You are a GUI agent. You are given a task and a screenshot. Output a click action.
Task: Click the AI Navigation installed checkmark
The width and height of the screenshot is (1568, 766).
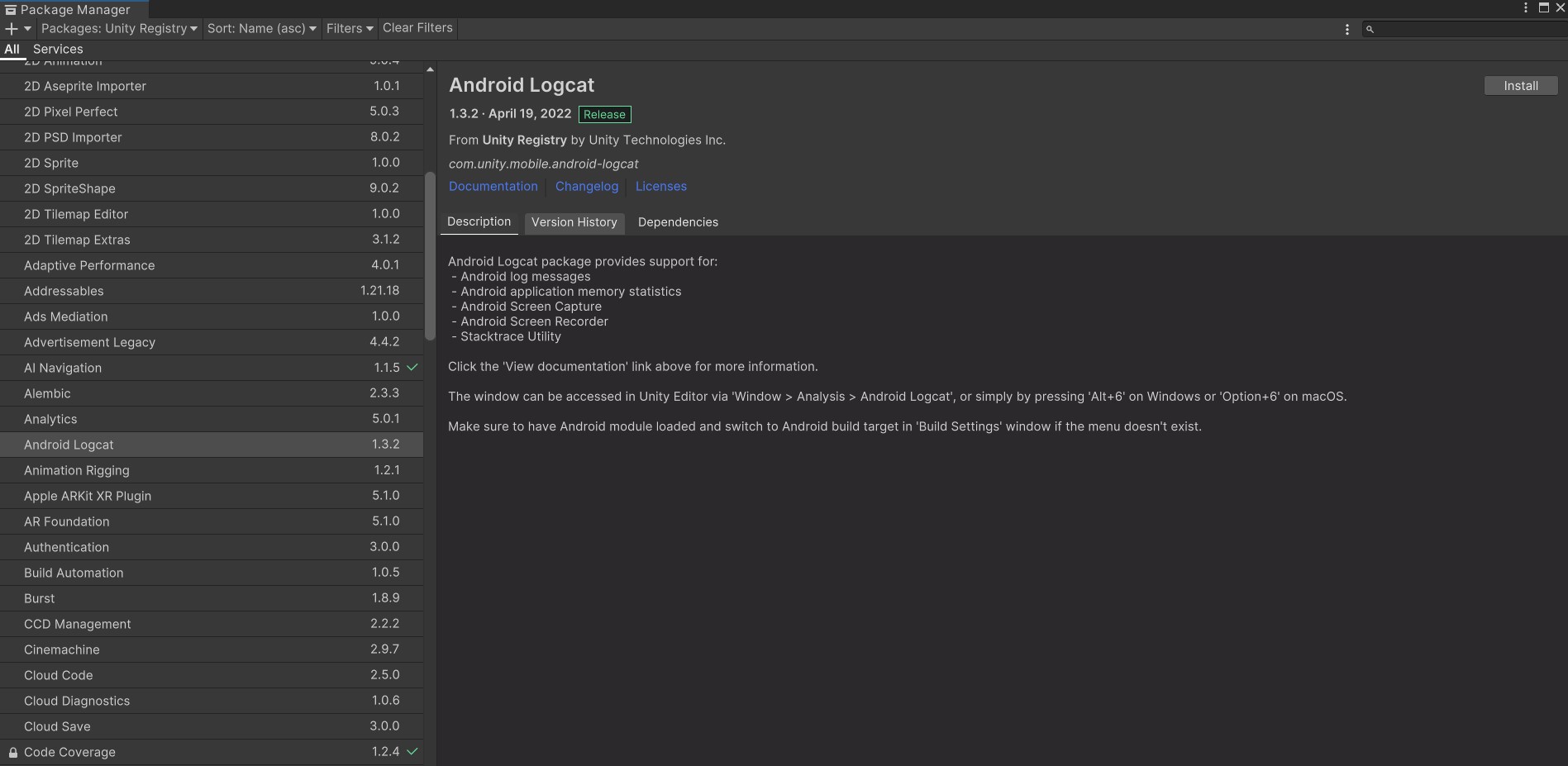(x=412, y=367)
